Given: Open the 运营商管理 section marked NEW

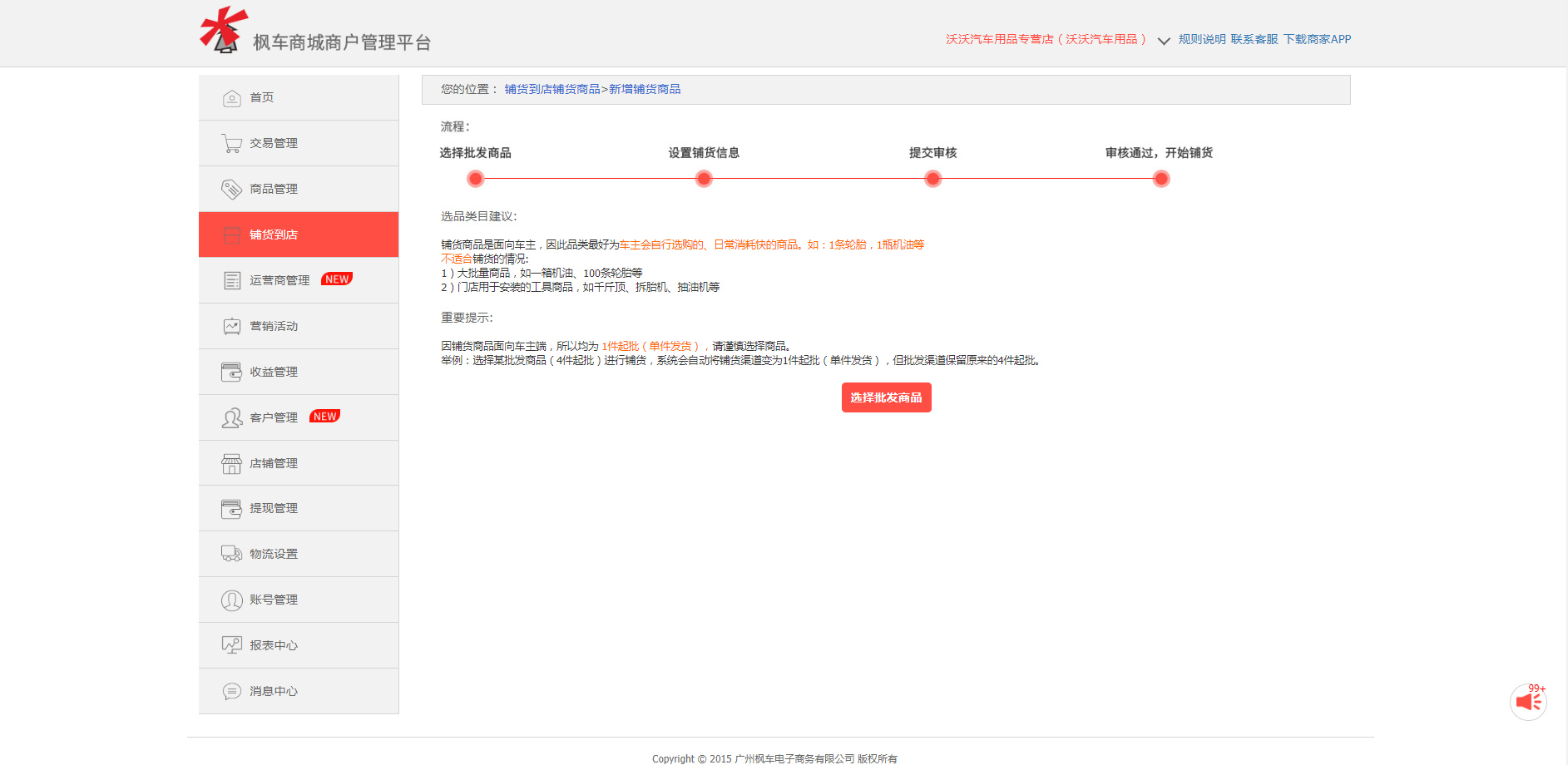Looking at the screenshot, I should click(x=278, y=279).
